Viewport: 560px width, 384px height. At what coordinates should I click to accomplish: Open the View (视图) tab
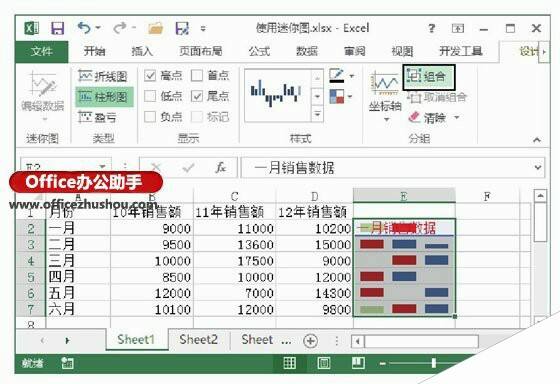coord(402,51)
